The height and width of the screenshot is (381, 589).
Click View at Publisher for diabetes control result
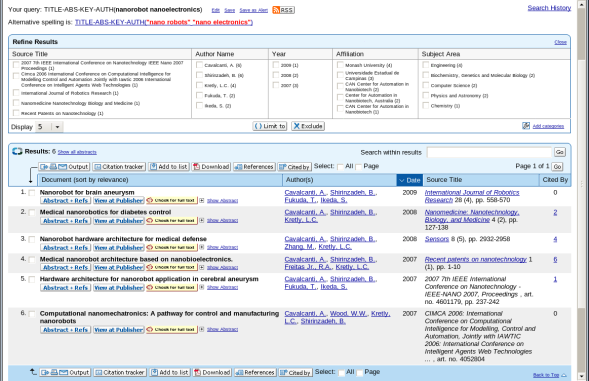coord(119,221)
